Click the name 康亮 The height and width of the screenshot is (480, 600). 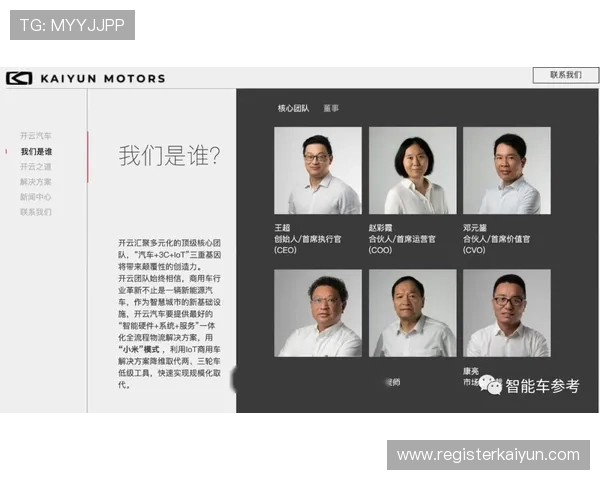[471, 371]
